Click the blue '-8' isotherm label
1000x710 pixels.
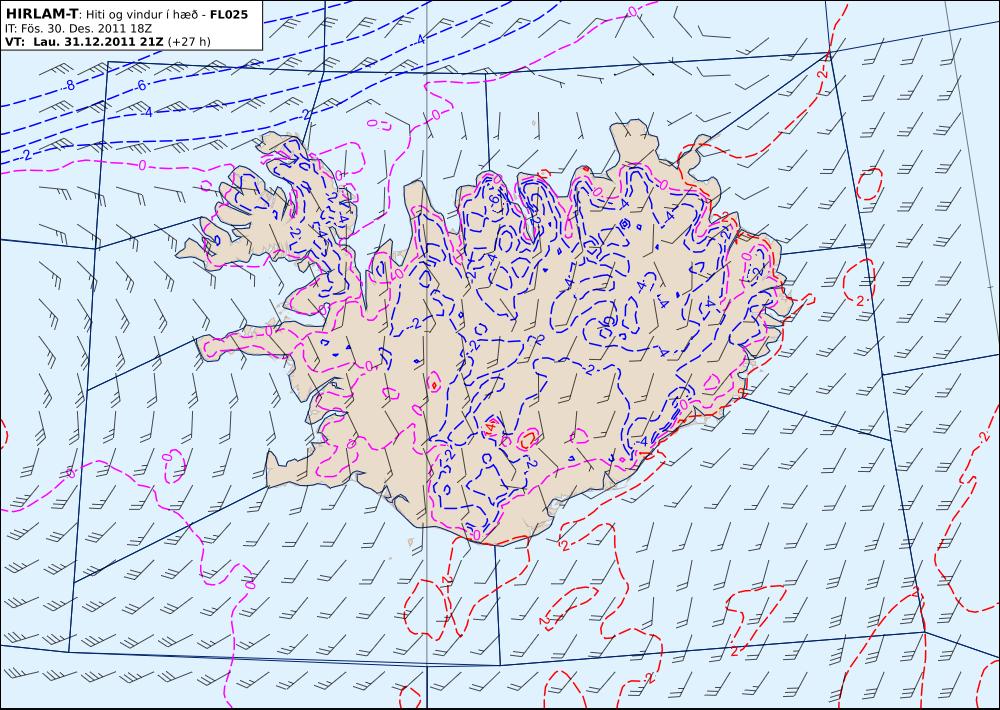(69, 86)
